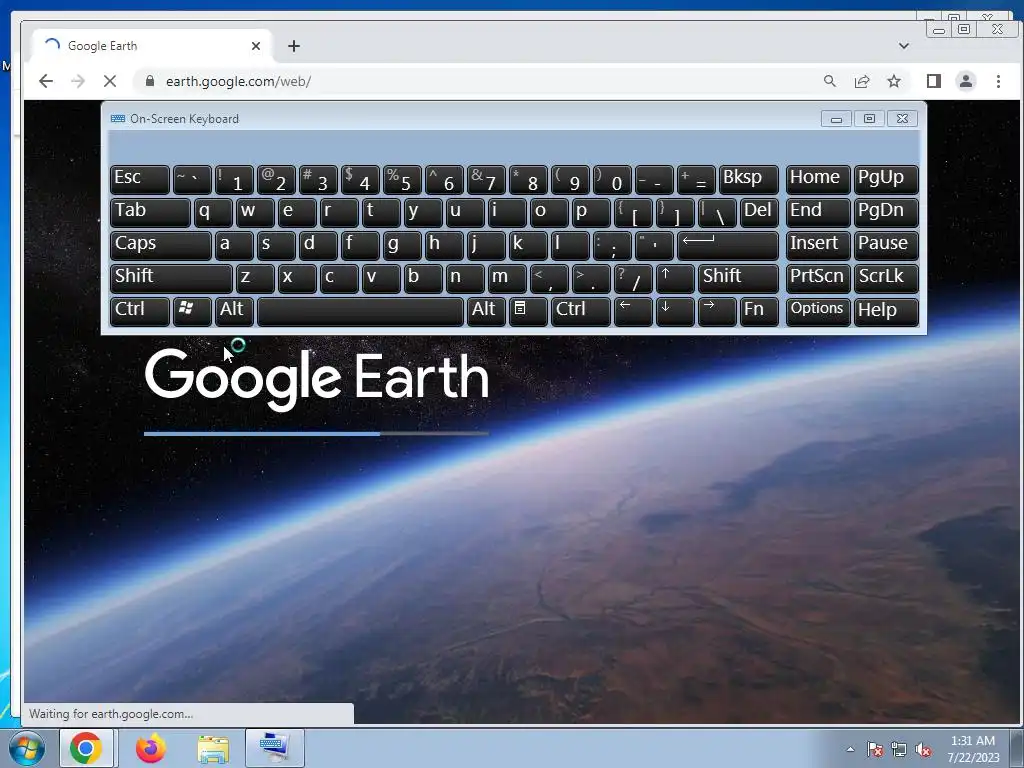Viewport: 1024px width, 768px height.
Task: Tap the right arrow key
Action: click(716, 311)
